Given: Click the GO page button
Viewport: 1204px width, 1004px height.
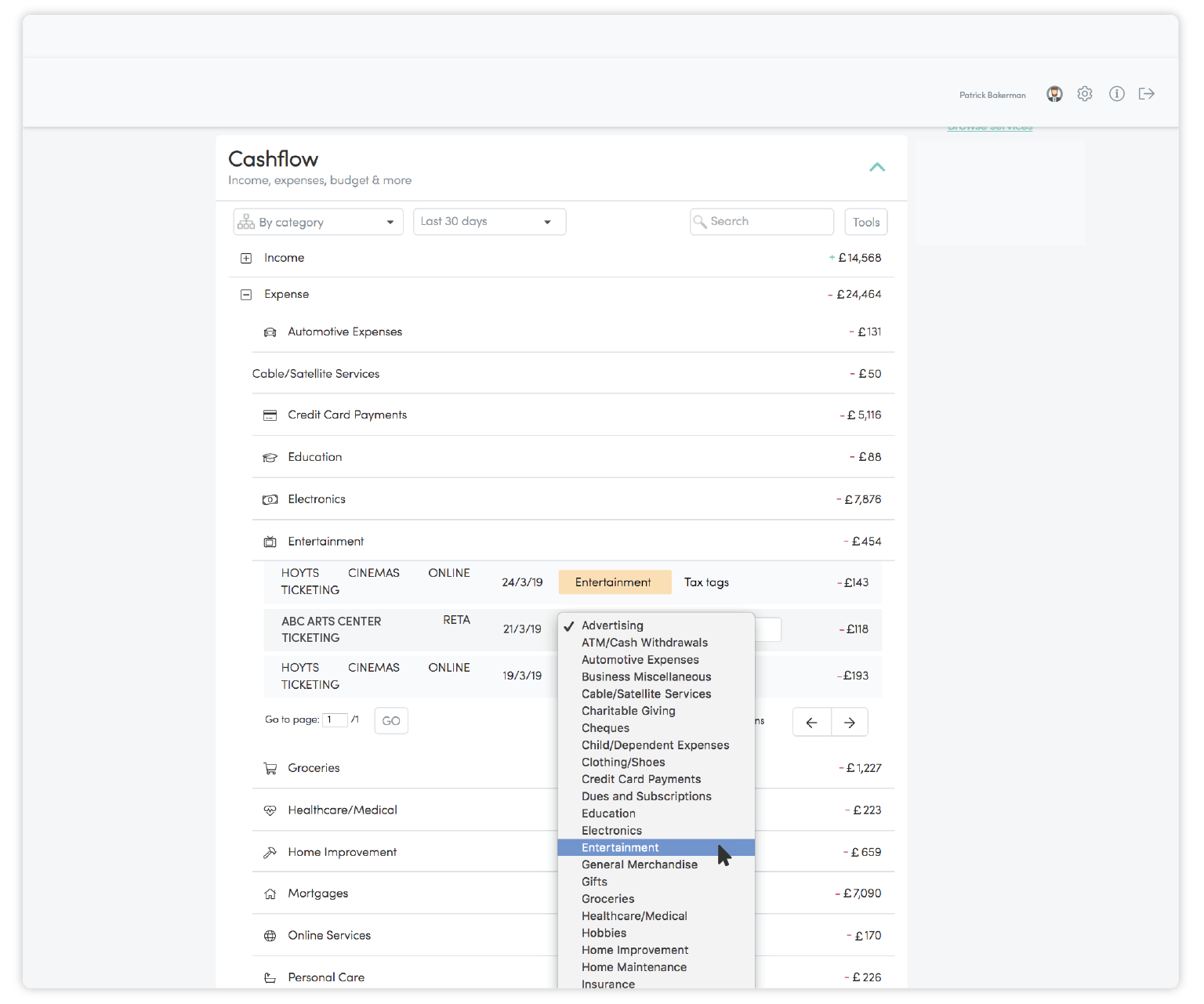Looking at the screenshot, I should [x=391, y=721].
